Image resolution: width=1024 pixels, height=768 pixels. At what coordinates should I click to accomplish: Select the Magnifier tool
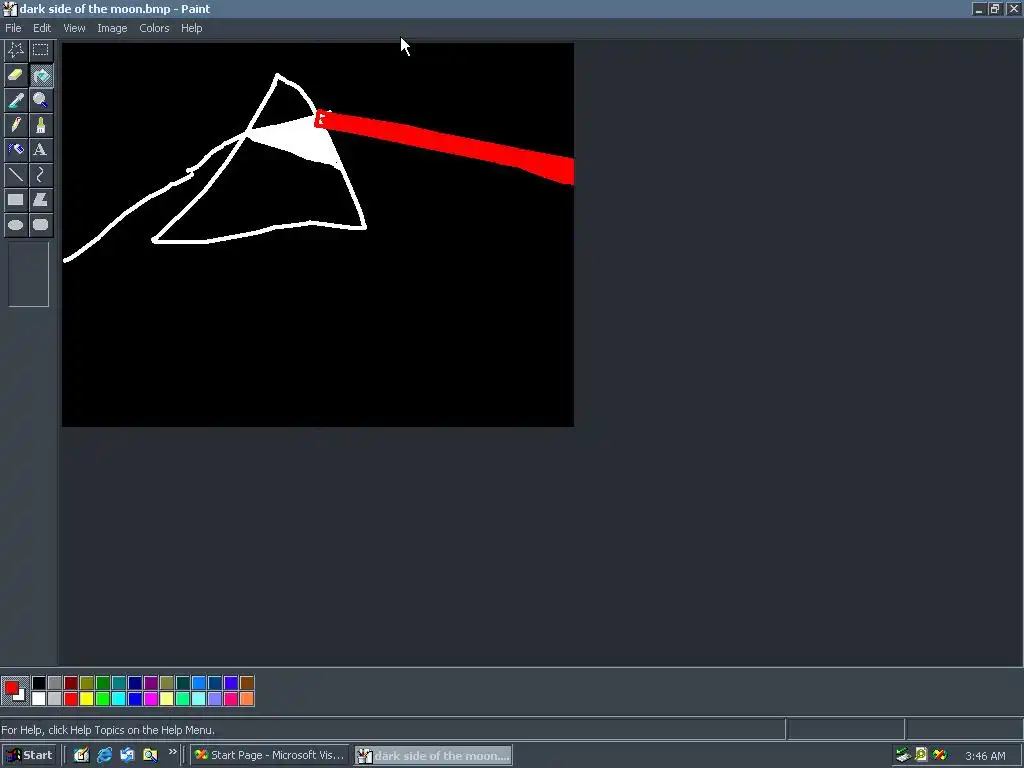(x=40, y=100)
